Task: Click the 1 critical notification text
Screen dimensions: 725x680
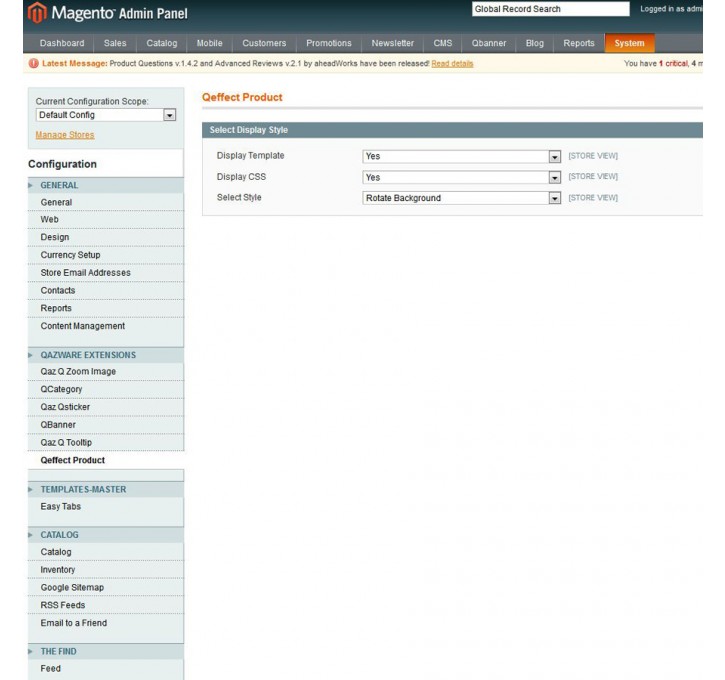Action: pyautogui.click(x=674, y=63)
